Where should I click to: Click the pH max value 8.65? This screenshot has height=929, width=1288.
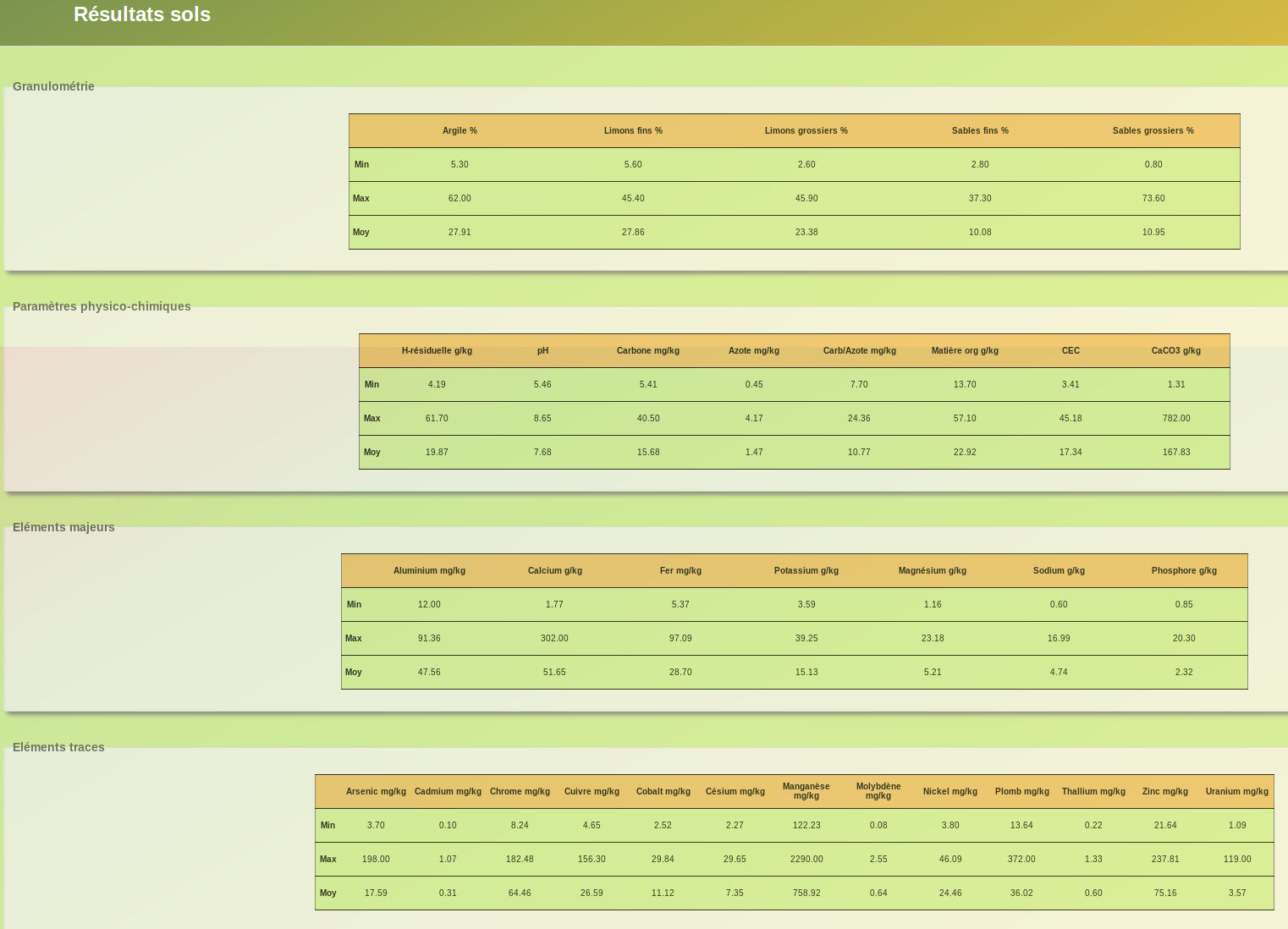click(542, 418)
